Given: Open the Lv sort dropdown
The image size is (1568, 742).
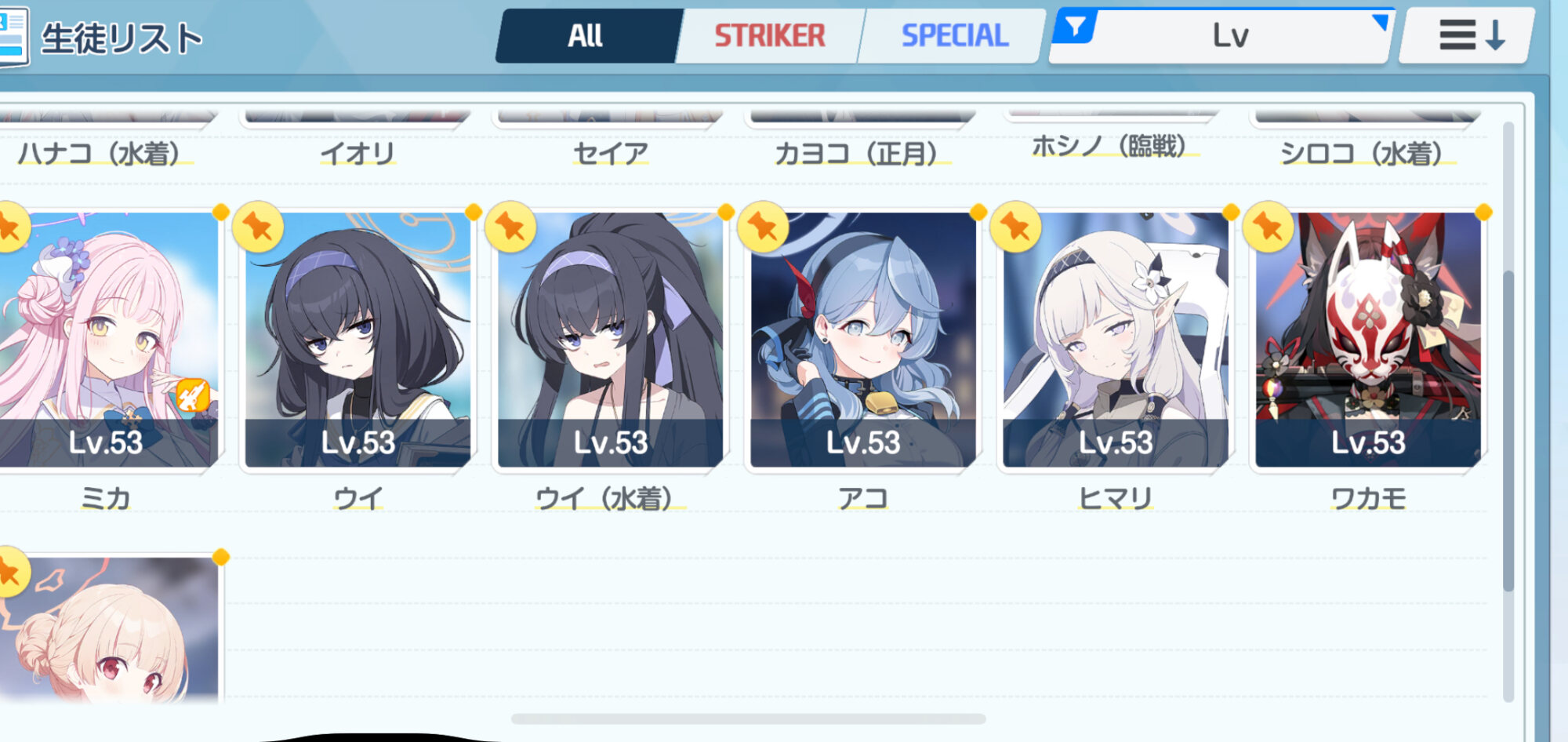Looking at the screenshot, I should [1221, 35].
